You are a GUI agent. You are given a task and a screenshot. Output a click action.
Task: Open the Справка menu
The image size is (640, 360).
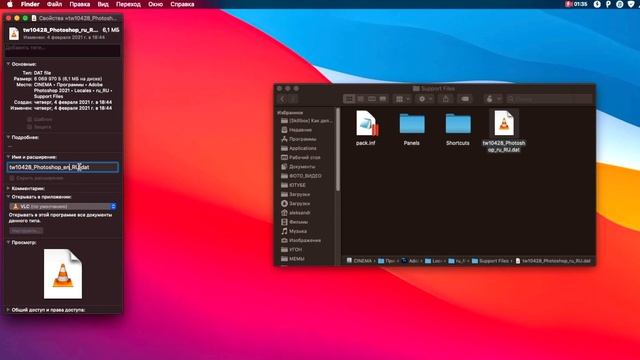pyautogui.click(x=182, y=4)
